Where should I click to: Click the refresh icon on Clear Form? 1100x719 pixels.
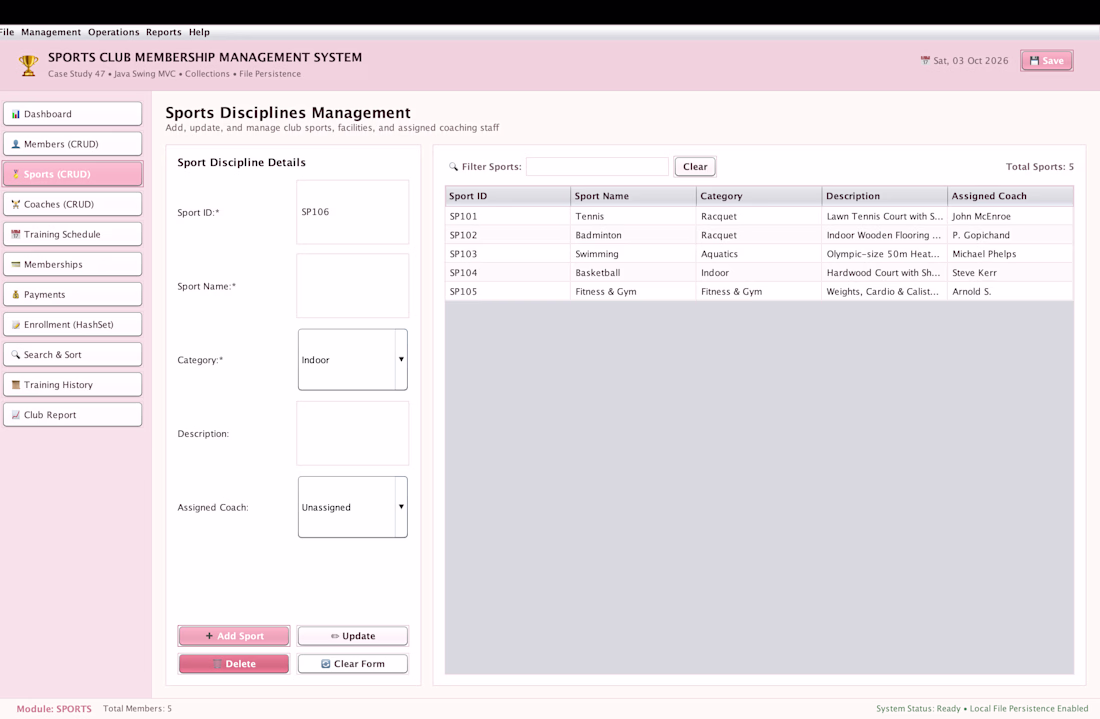[x=326, y=664]
